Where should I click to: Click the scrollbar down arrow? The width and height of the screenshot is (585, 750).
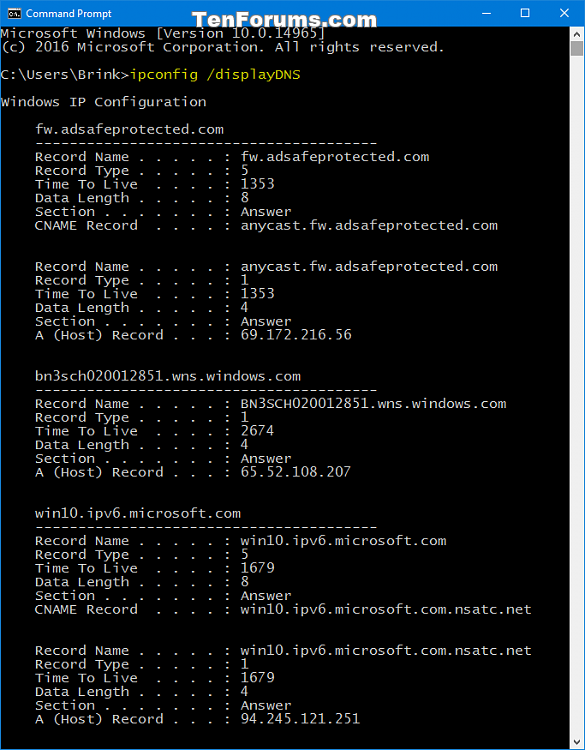577,743
